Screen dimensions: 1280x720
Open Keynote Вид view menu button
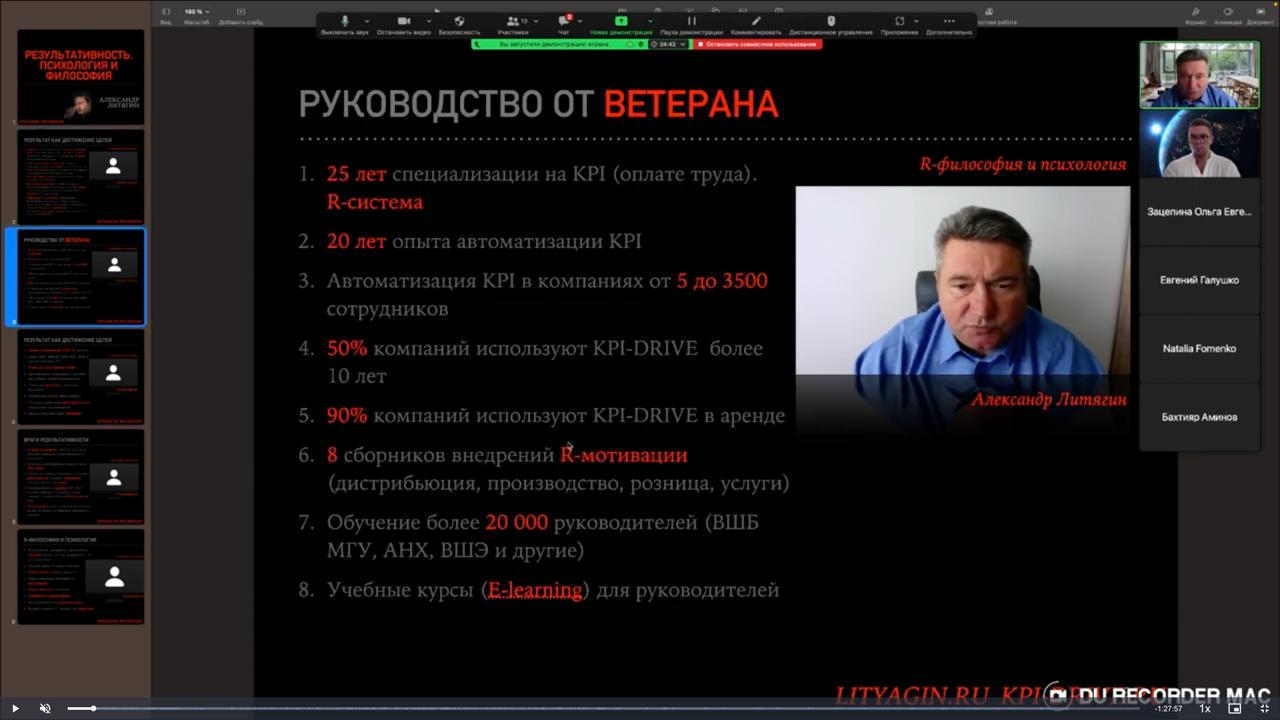(x=165, y=16)
